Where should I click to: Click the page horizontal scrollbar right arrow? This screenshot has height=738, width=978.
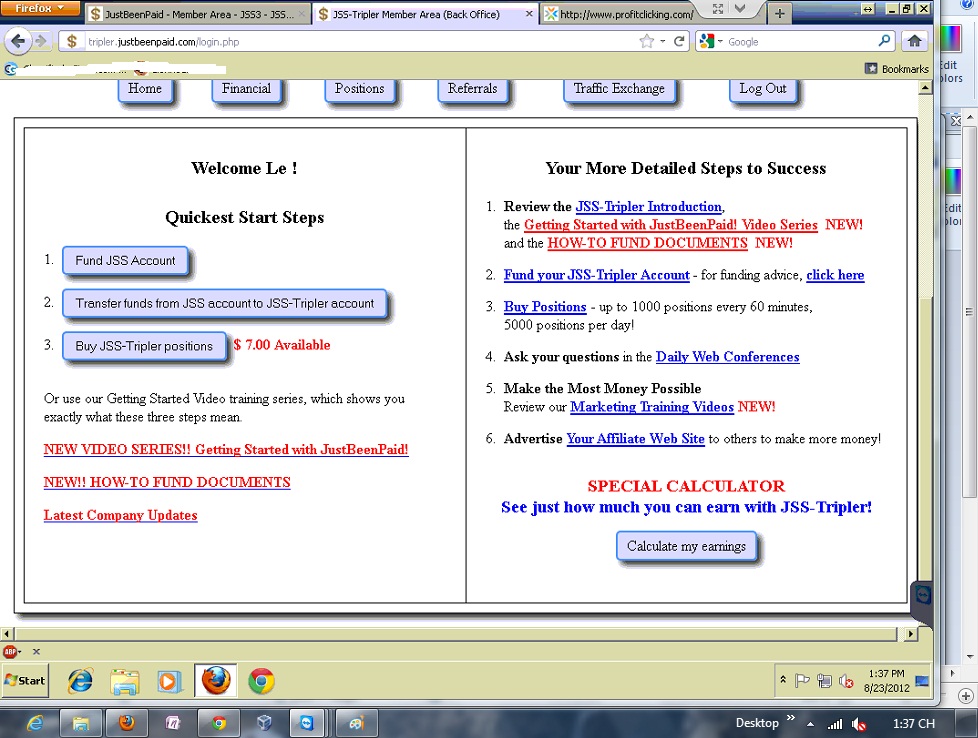click(x=910, y=634)
